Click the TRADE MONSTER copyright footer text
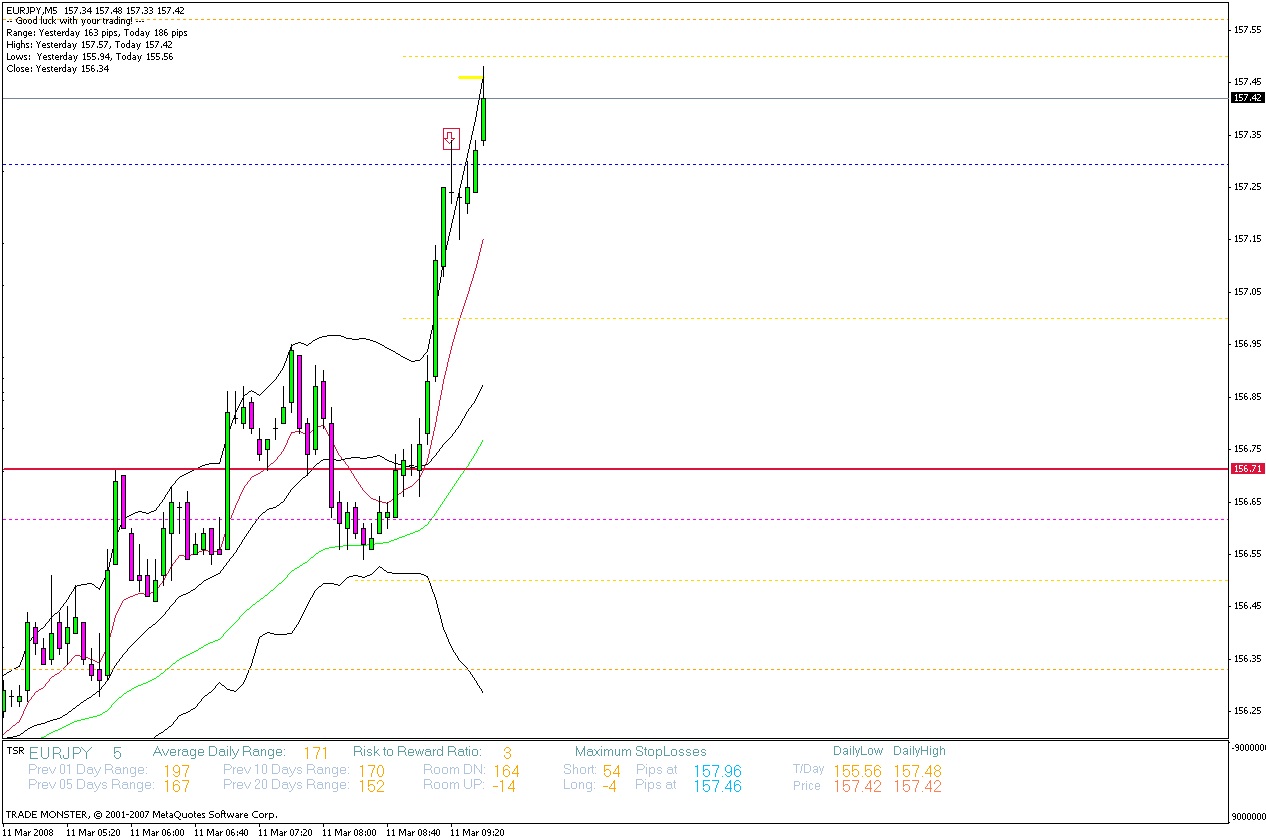Viewport: 1266px width, 840px height. pyautogui.click(x=142, y=814)
